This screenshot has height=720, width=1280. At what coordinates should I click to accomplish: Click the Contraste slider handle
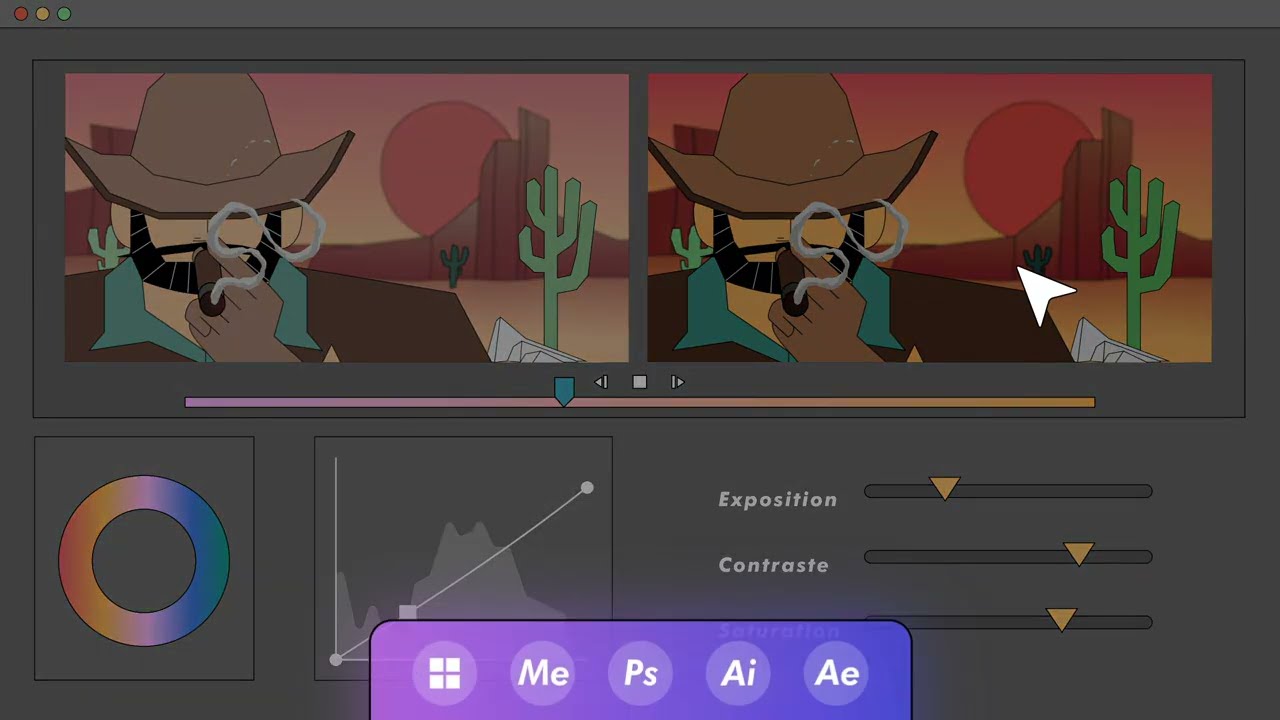coord(1078,554)
